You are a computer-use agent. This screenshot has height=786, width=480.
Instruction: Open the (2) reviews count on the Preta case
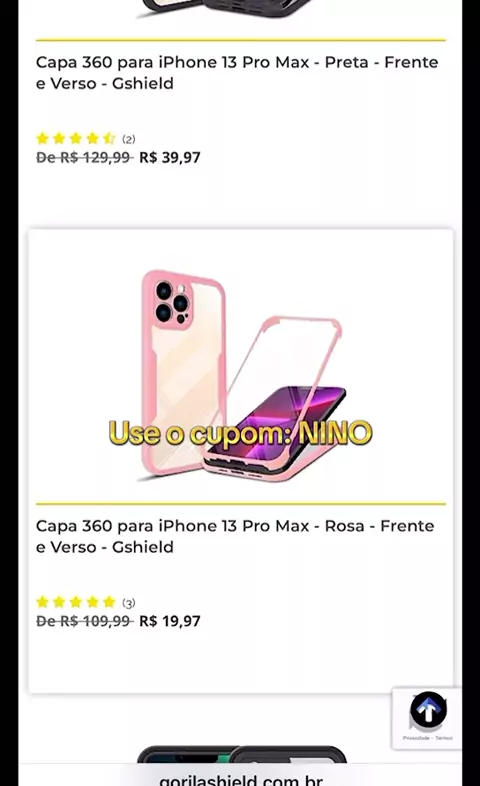pyautogui.click(x=129, y=139)
